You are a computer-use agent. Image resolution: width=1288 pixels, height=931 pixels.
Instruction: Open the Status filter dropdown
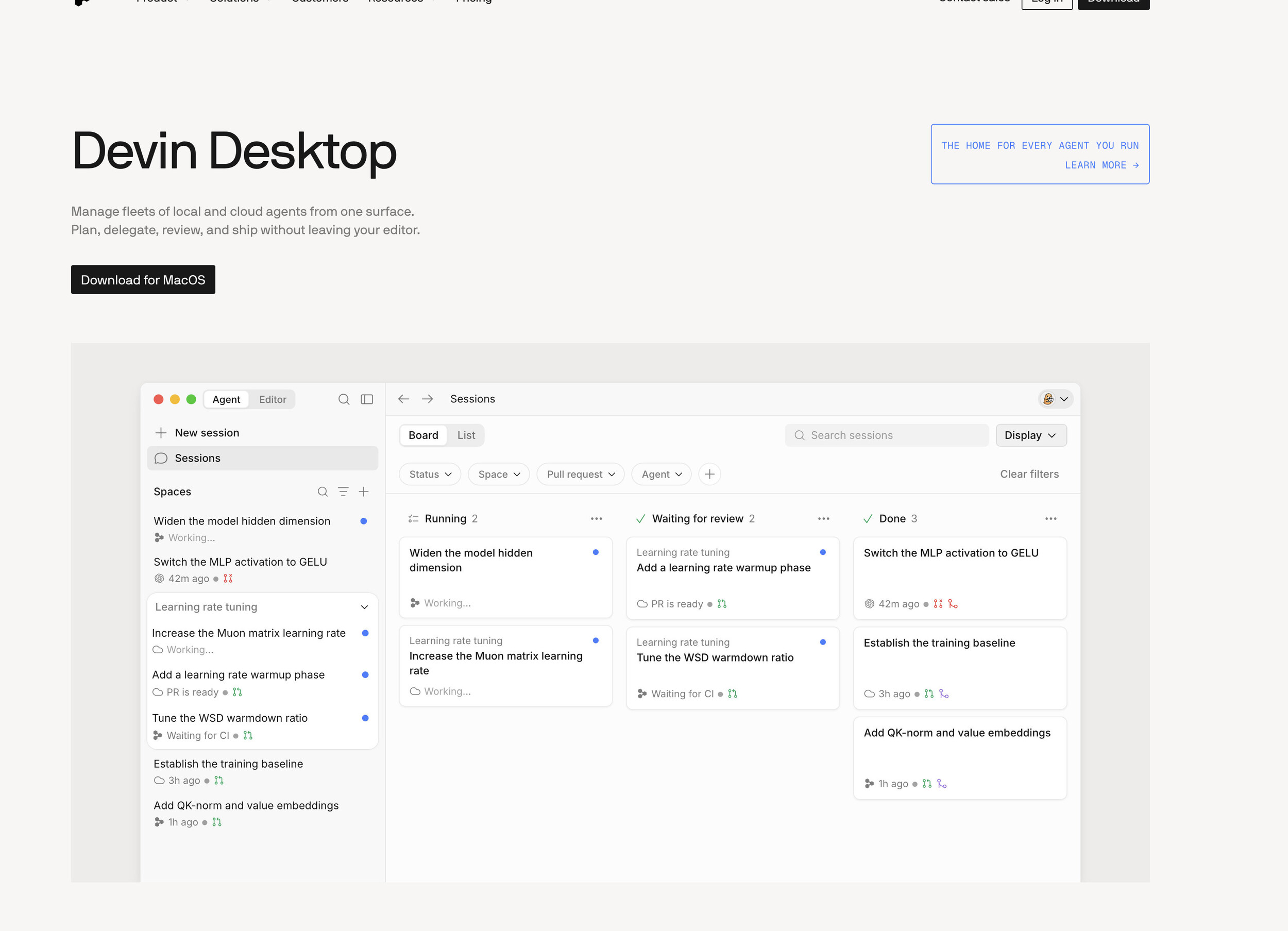click(x=430, y=475)
